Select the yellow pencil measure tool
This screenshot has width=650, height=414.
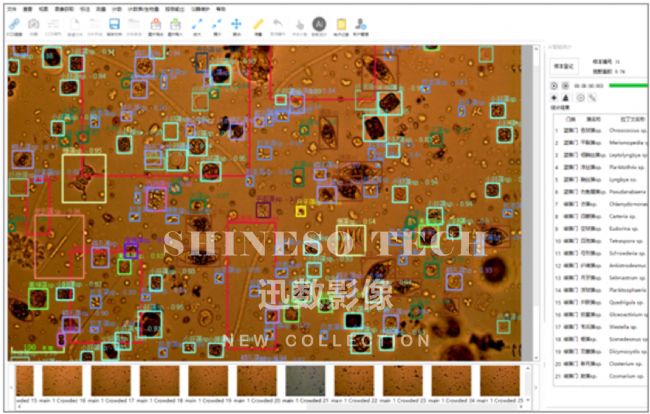tap(258, 24)
